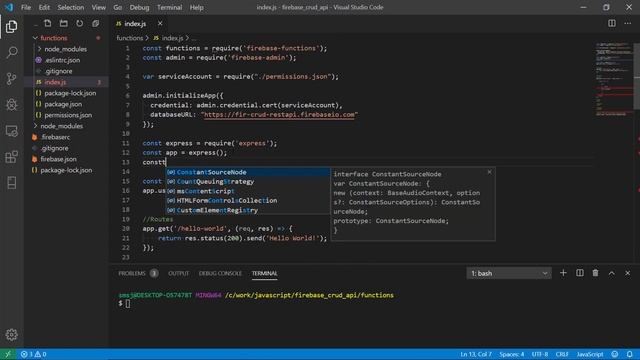Open the Go menu

pyautogui.click(x=118, y=7)
